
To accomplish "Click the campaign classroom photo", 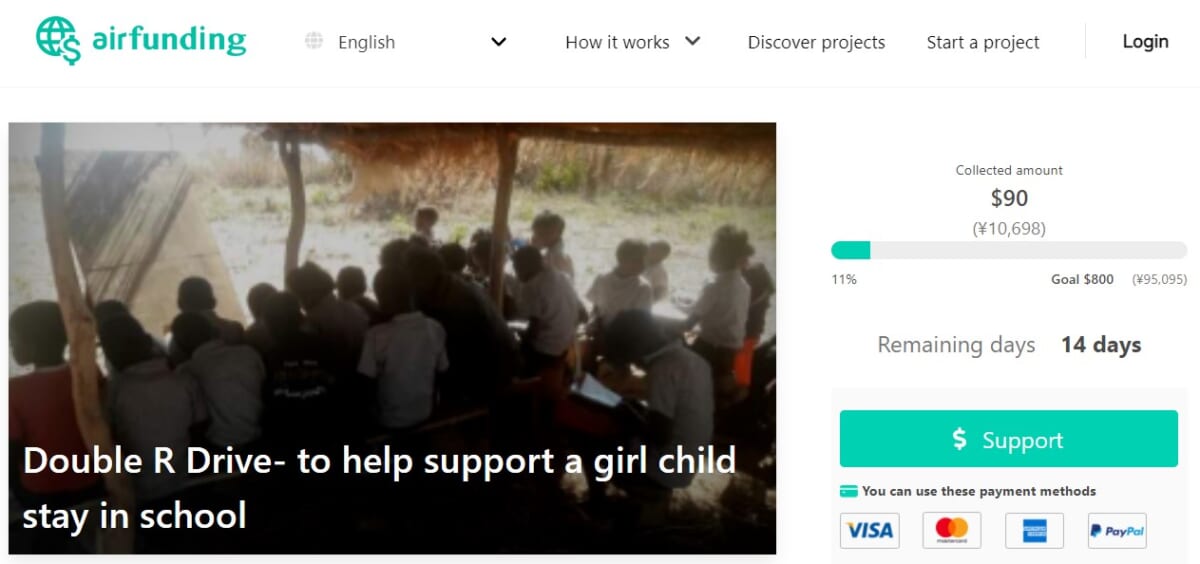I will pyautogui.click(x=392, y=280).
